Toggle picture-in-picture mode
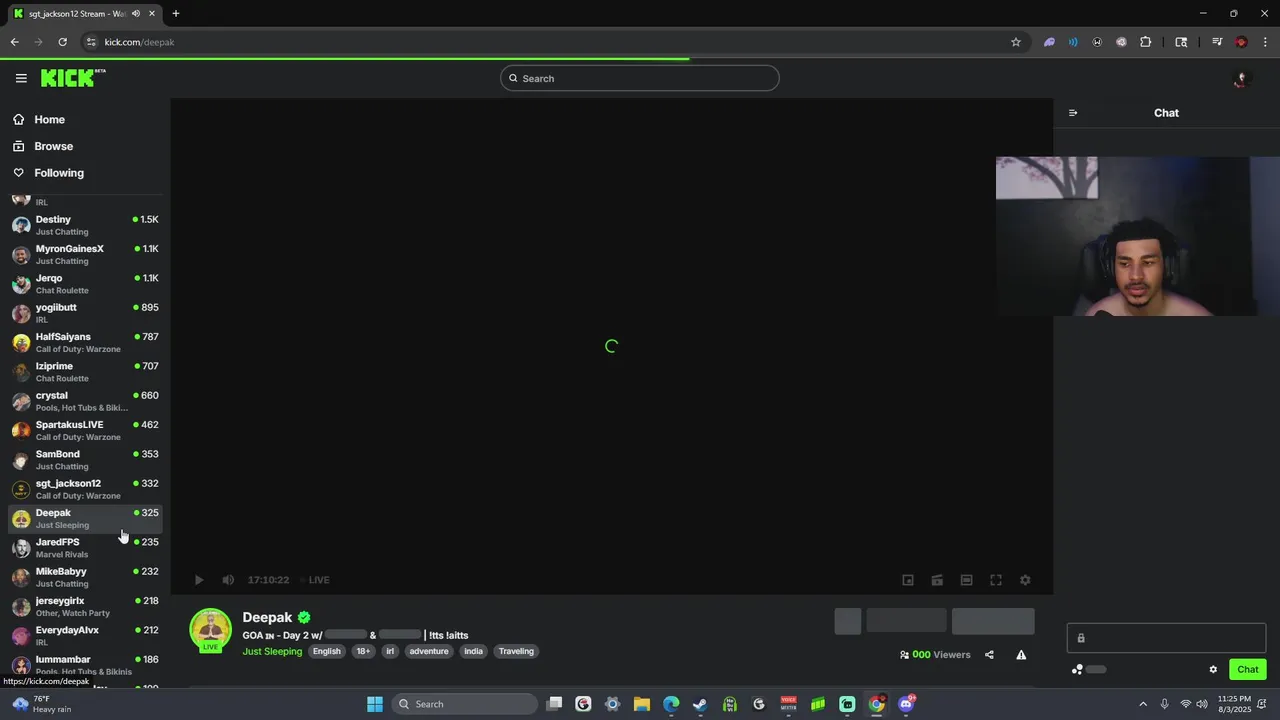Screen dimensions: 1280x720 (x=908, y=580)
